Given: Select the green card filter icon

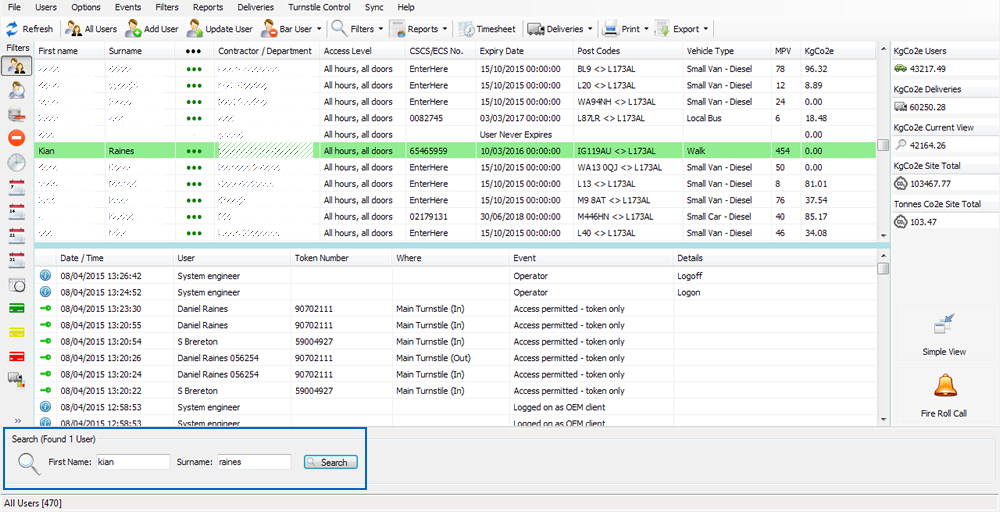Looking at the screenshot, I should [17, 308].
